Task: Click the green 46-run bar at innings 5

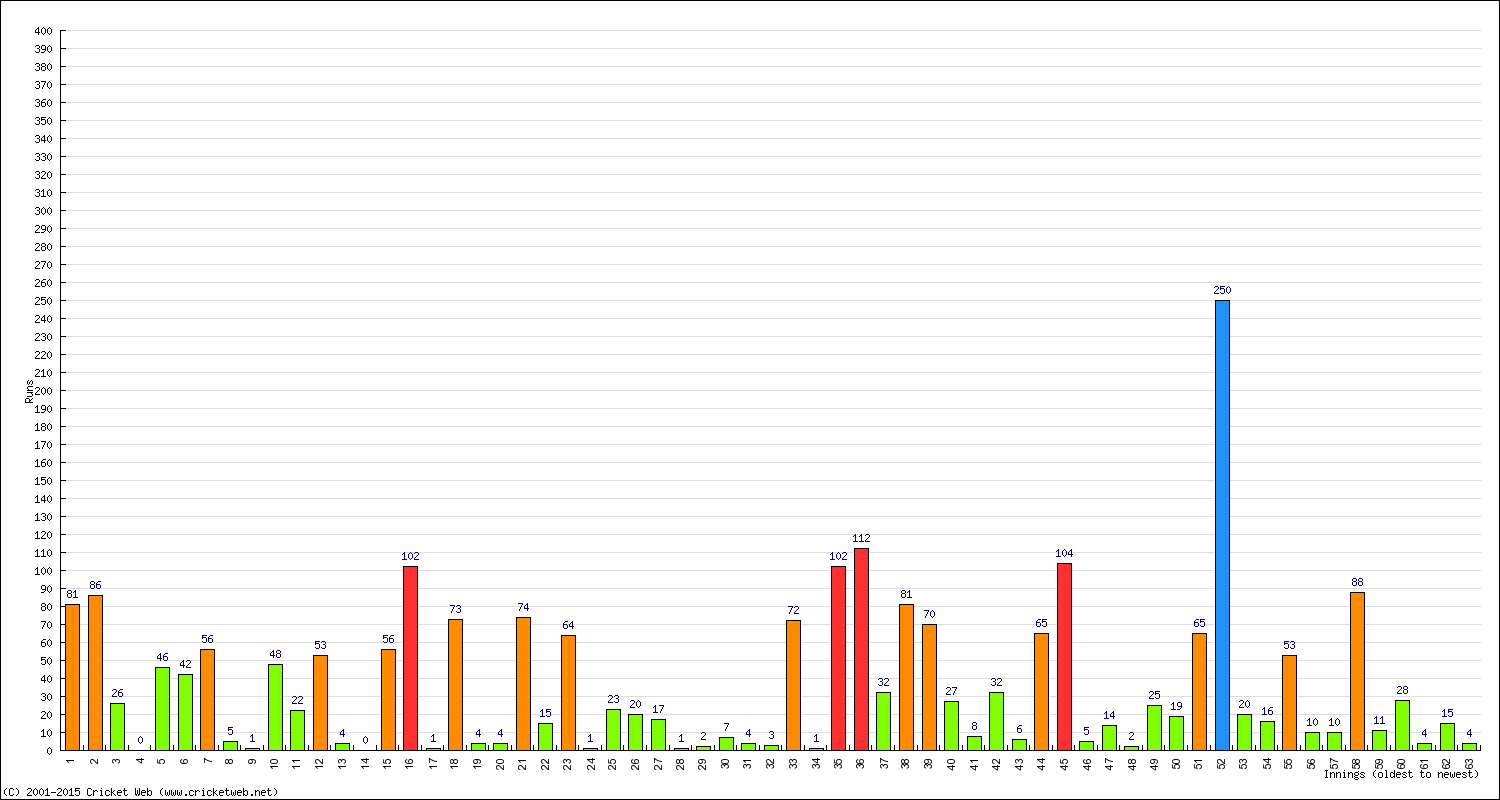Action: (x=162, y=708)
